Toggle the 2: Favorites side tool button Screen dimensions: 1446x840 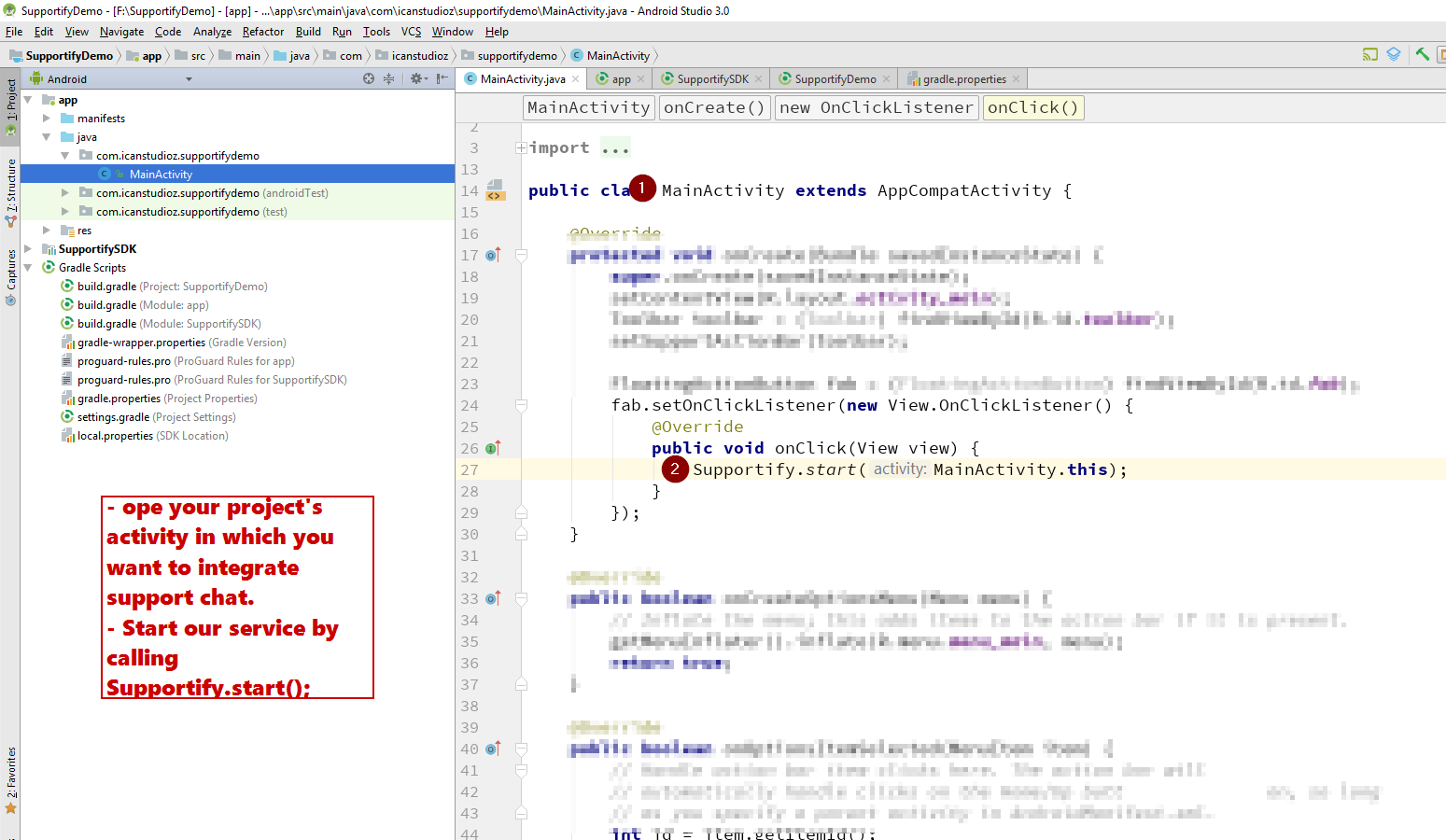click(x=10, y=779)
